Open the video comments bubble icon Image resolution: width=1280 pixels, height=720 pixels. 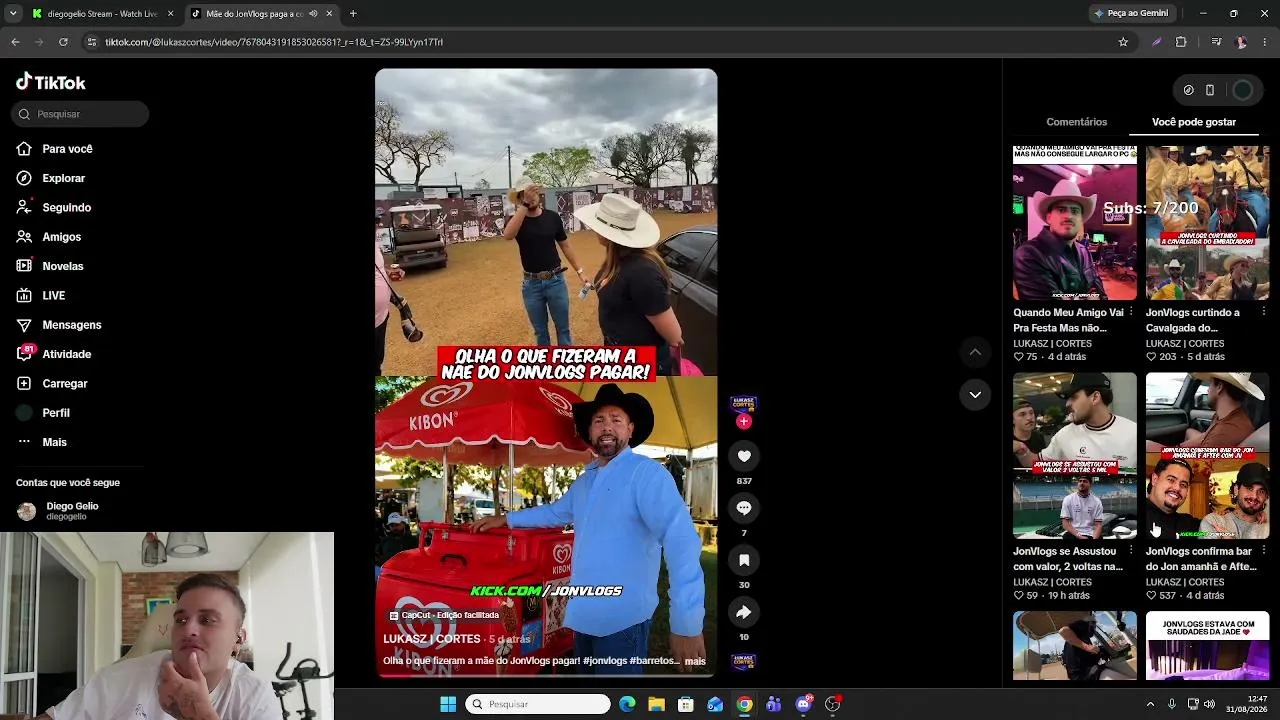(744, 508)
